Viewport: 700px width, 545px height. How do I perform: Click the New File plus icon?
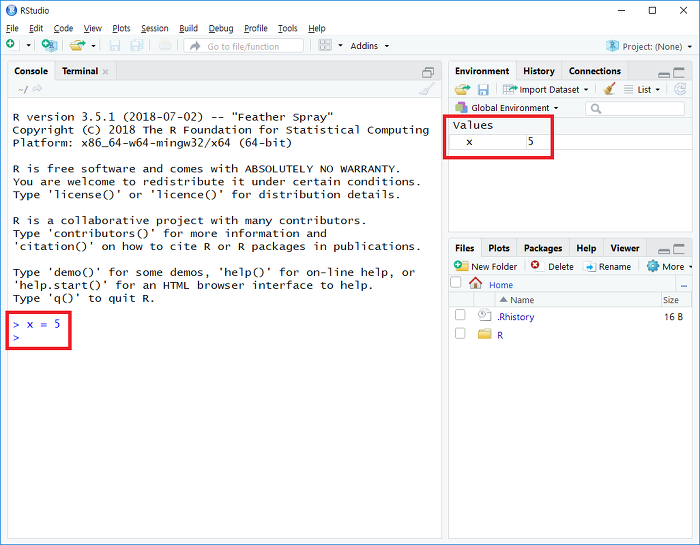click(x=10, y=45)
